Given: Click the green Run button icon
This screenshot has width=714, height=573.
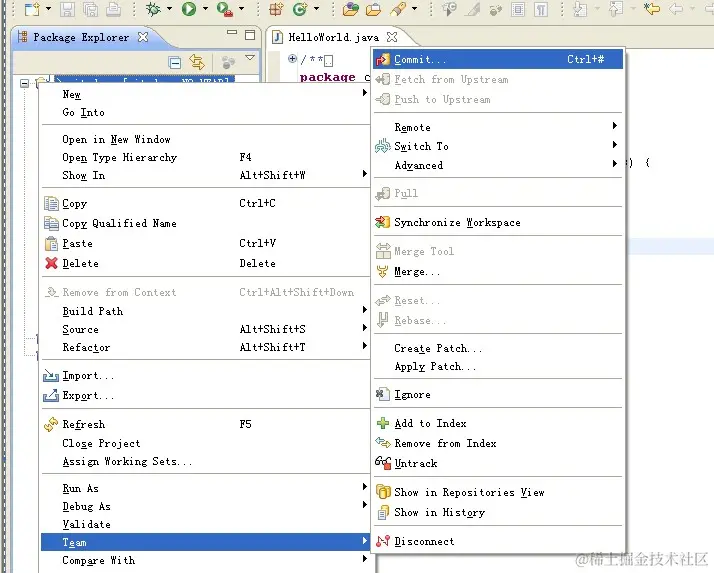Looking at the screenshot, I should [x=189, y=9].
